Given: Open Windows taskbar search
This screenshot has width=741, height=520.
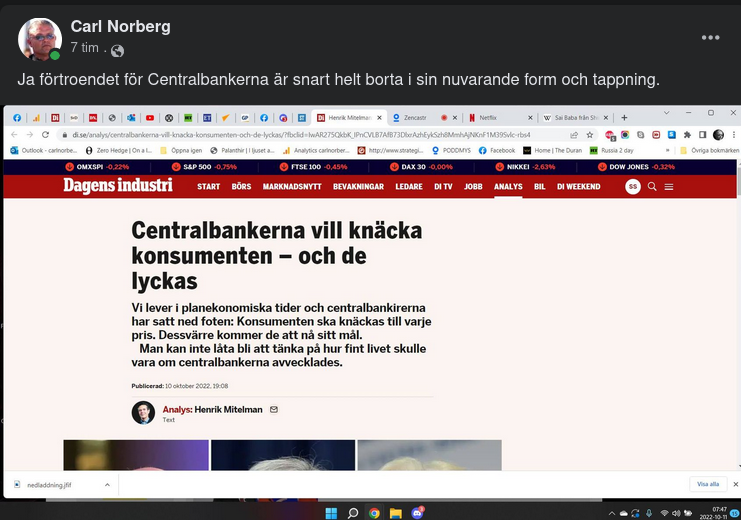Looking at the screenshot, I should point(353,513).
